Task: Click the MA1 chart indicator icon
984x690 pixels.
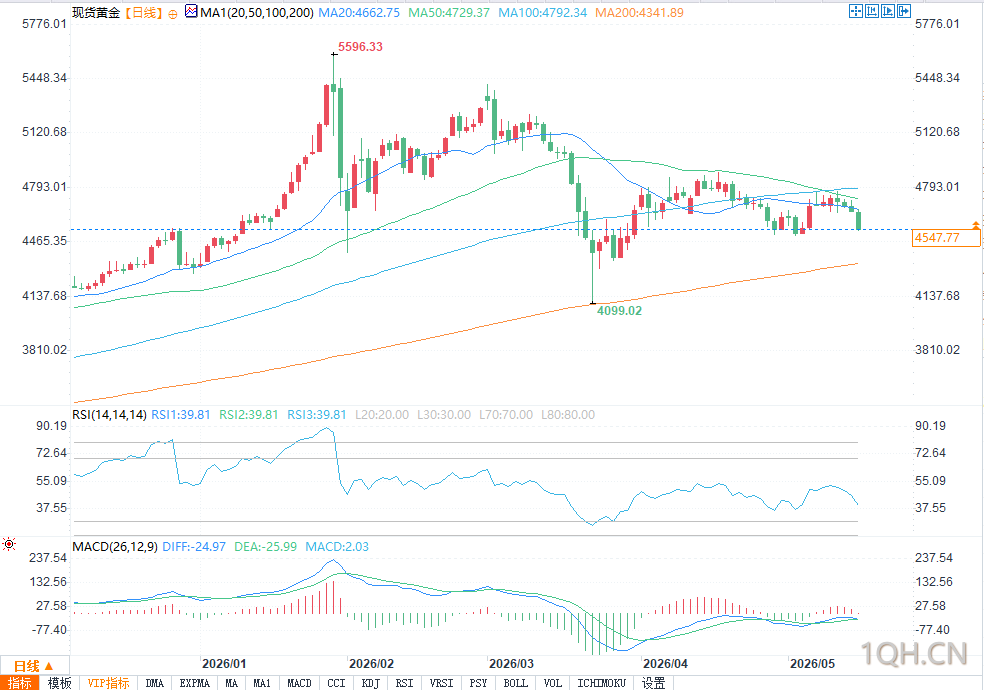Action: (191, 11)
